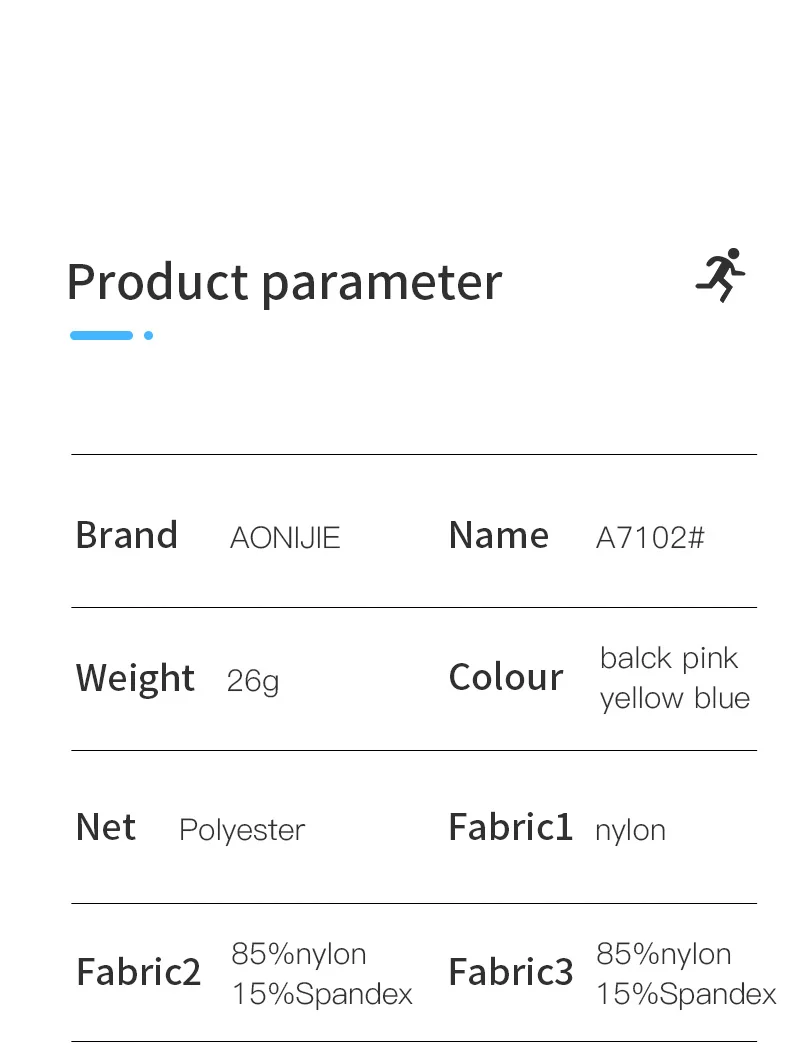
Task: Select the Weight label
Action: (x=135, y=679)
